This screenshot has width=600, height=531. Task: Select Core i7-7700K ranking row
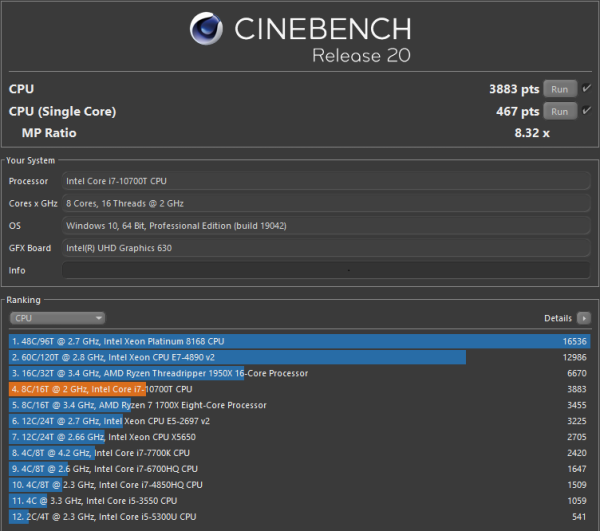[x=300, y=453]
